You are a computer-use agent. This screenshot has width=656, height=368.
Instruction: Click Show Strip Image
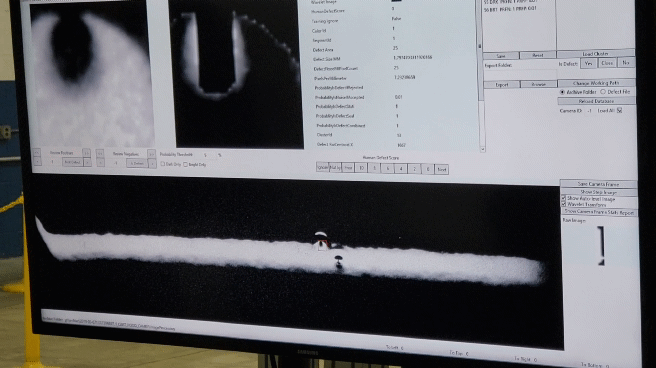[599, 192]
